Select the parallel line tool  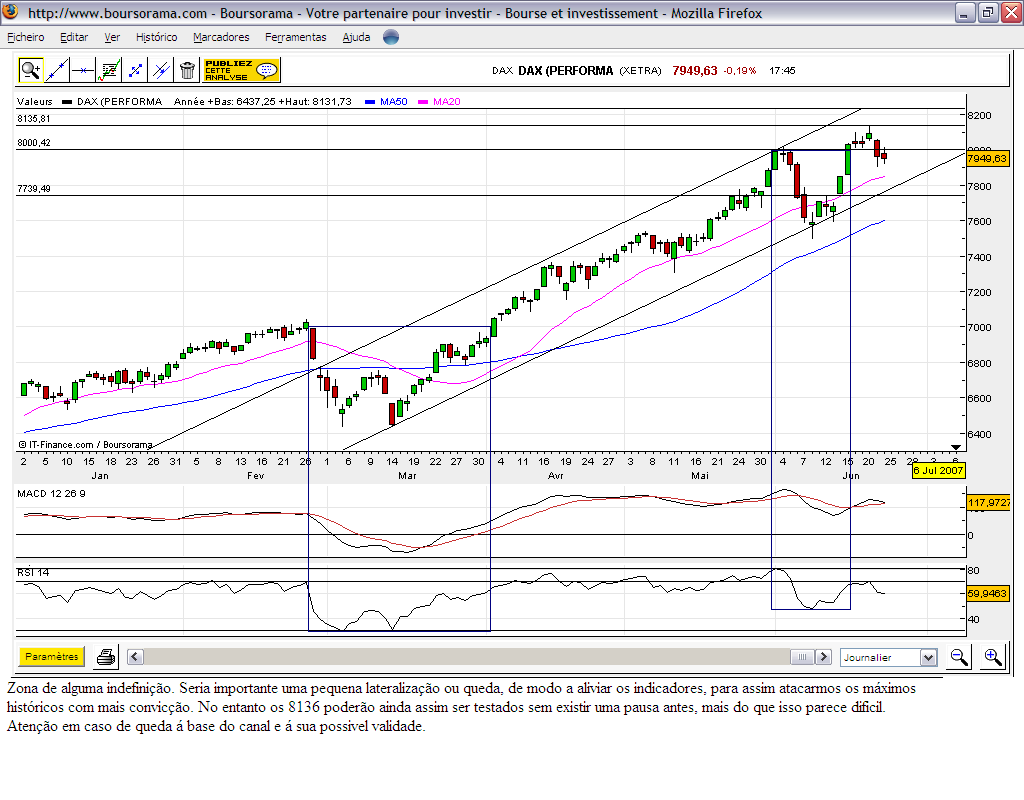point(161,70)
